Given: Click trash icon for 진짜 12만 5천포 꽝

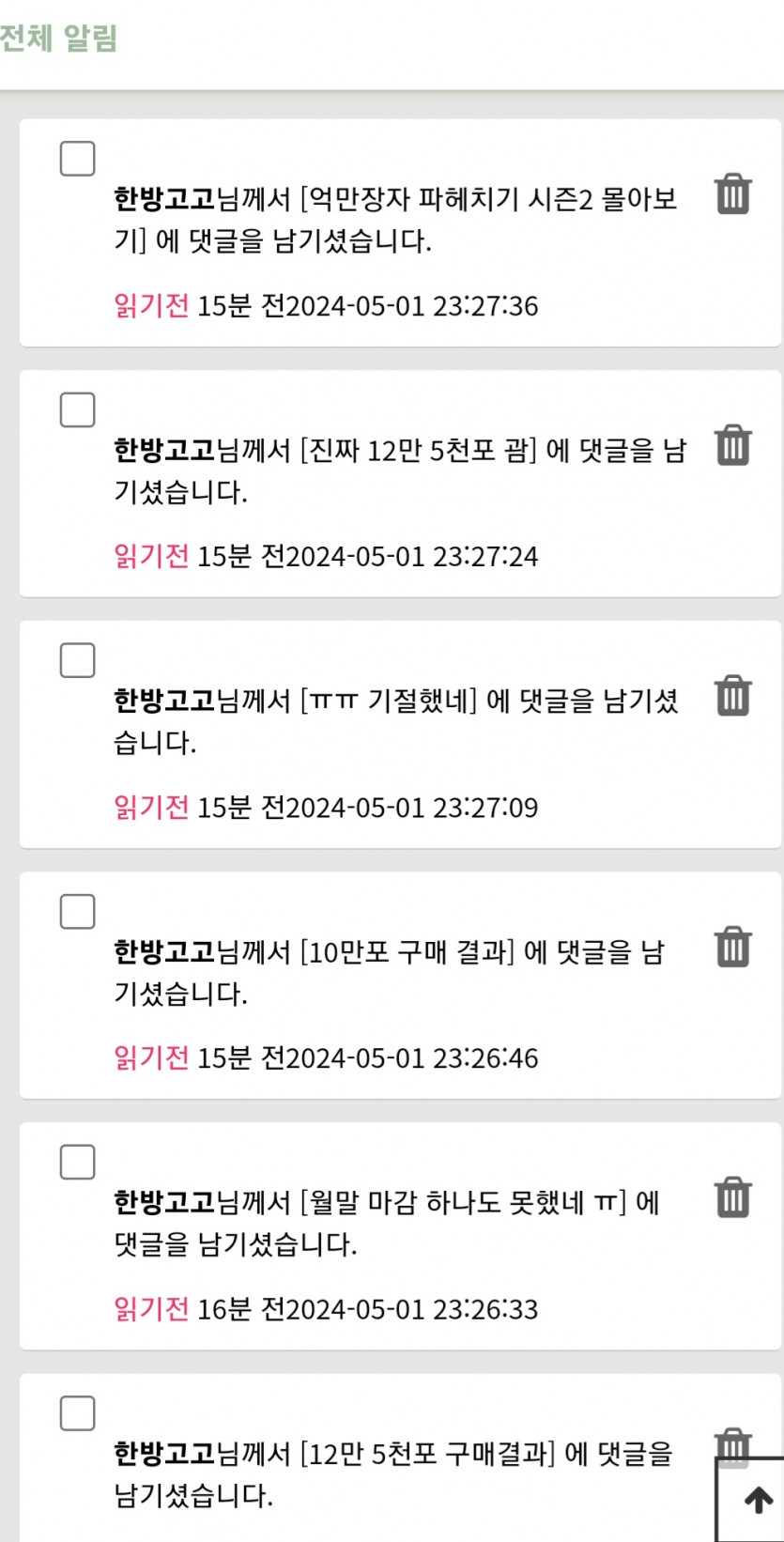Looking at the screenshot, I should [x=732, y=445].
